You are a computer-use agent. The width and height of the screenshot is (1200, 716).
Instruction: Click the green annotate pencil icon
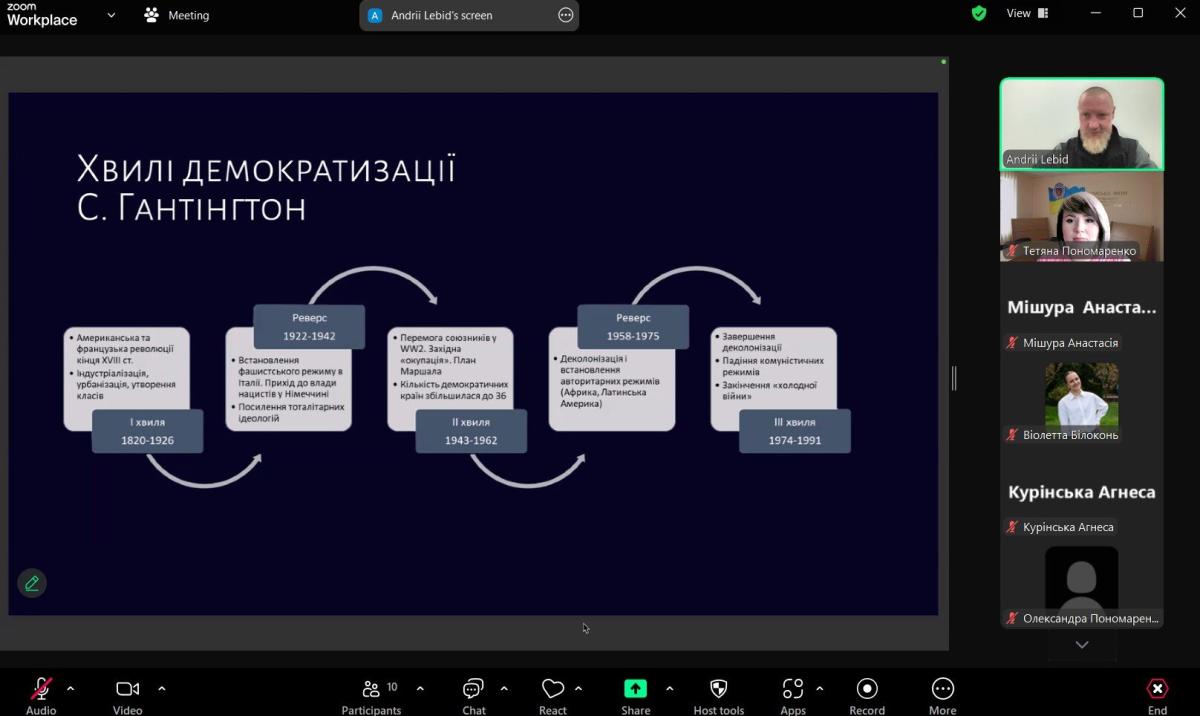tap(32, 583)
